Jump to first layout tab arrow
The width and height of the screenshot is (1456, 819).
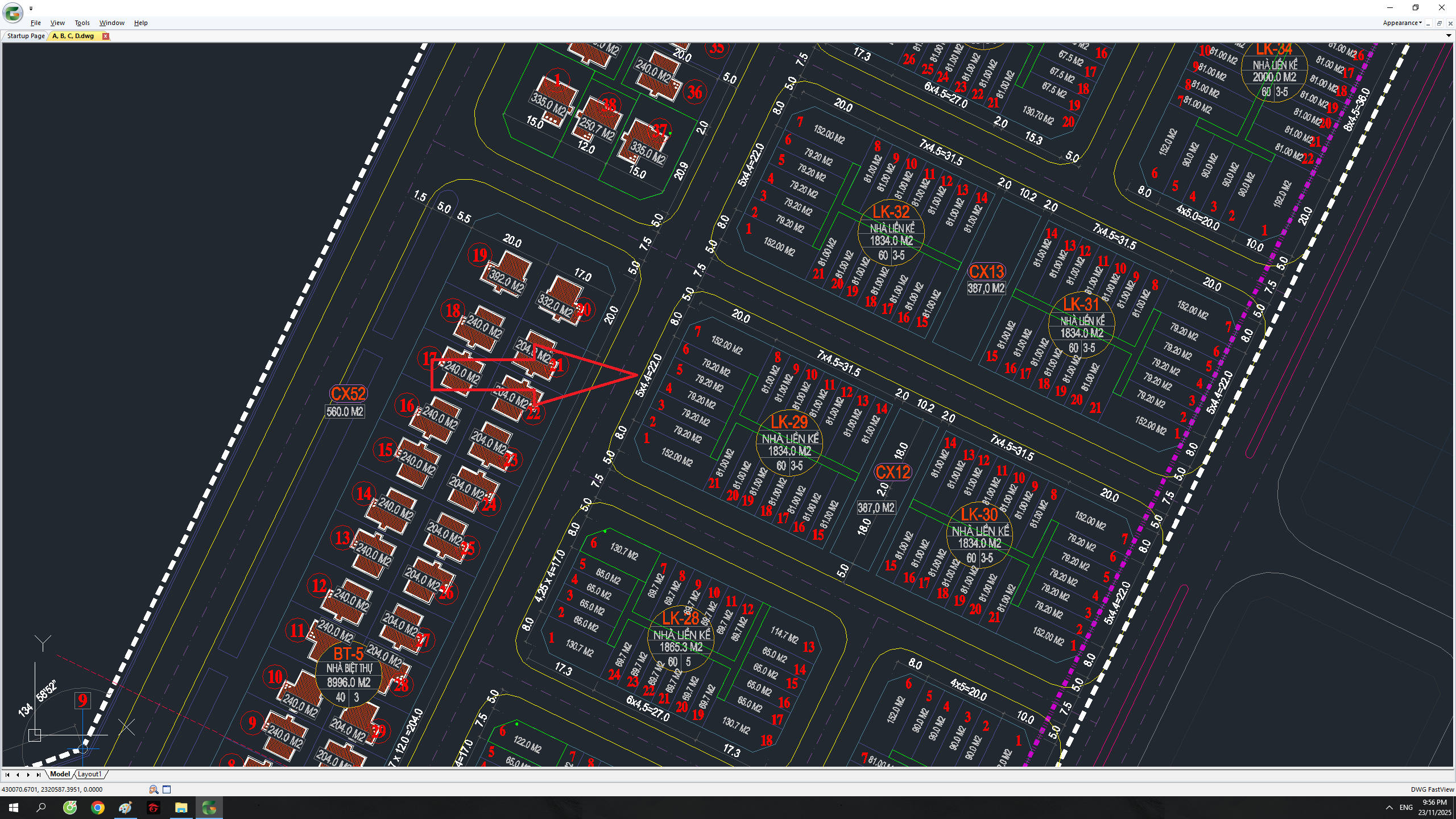pyautogui.click(x=7, y=775)
